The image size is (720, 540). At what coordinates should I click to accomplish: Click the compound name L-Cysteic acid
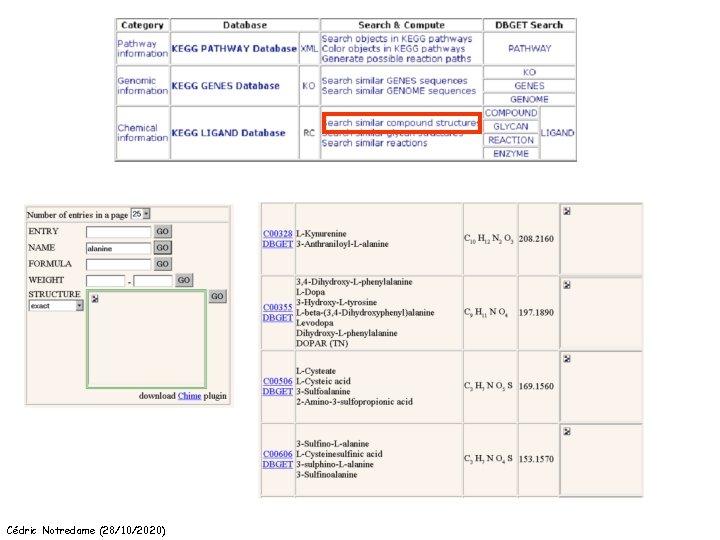(323, 381)
